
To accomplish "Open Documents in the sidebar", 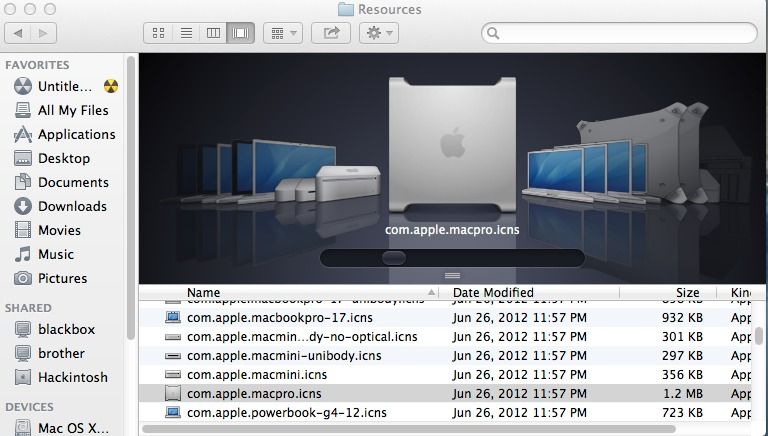I will pos(61,182).
